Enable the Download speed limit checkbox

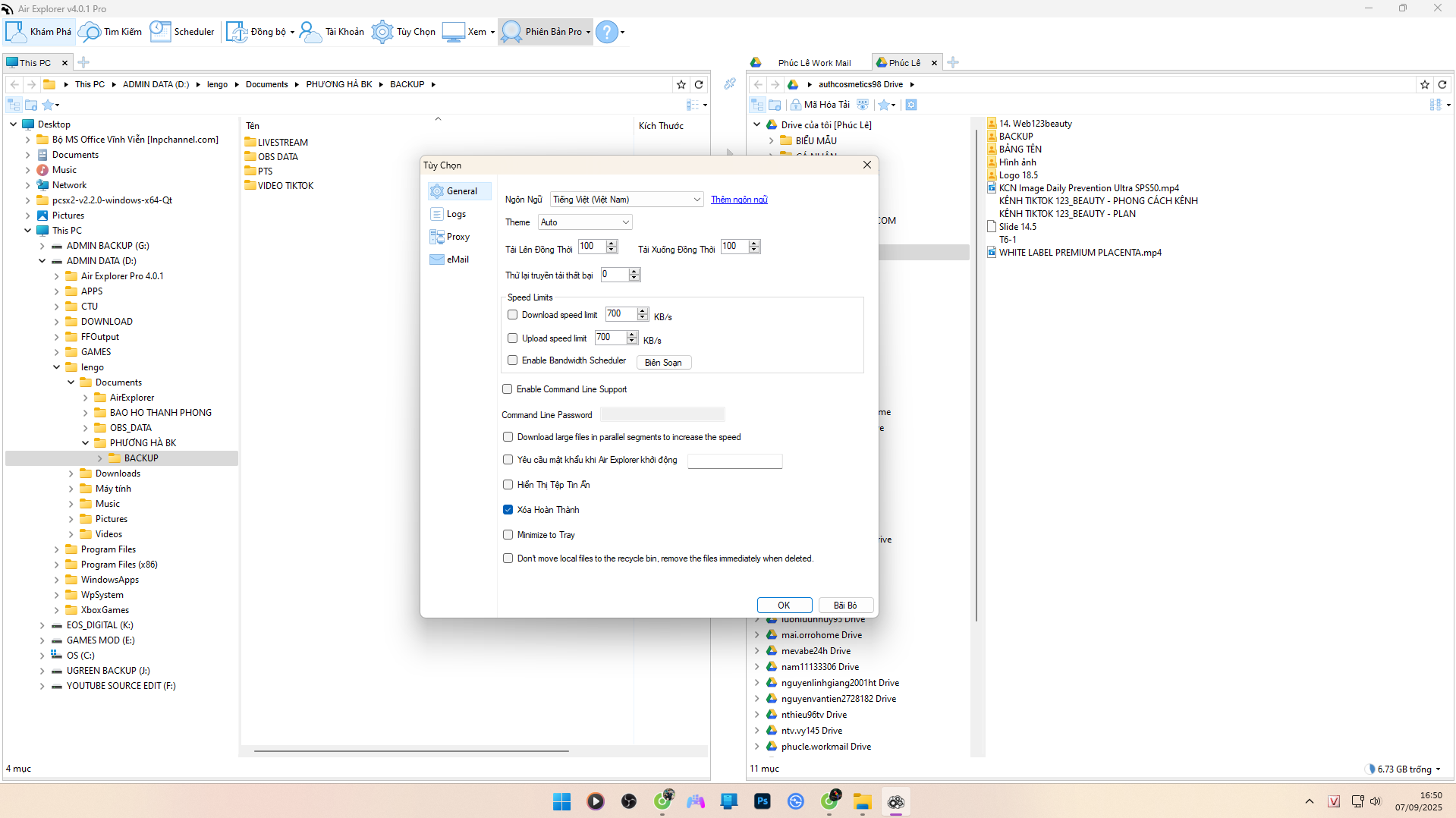pyautogui.click(x=513, y=315)
